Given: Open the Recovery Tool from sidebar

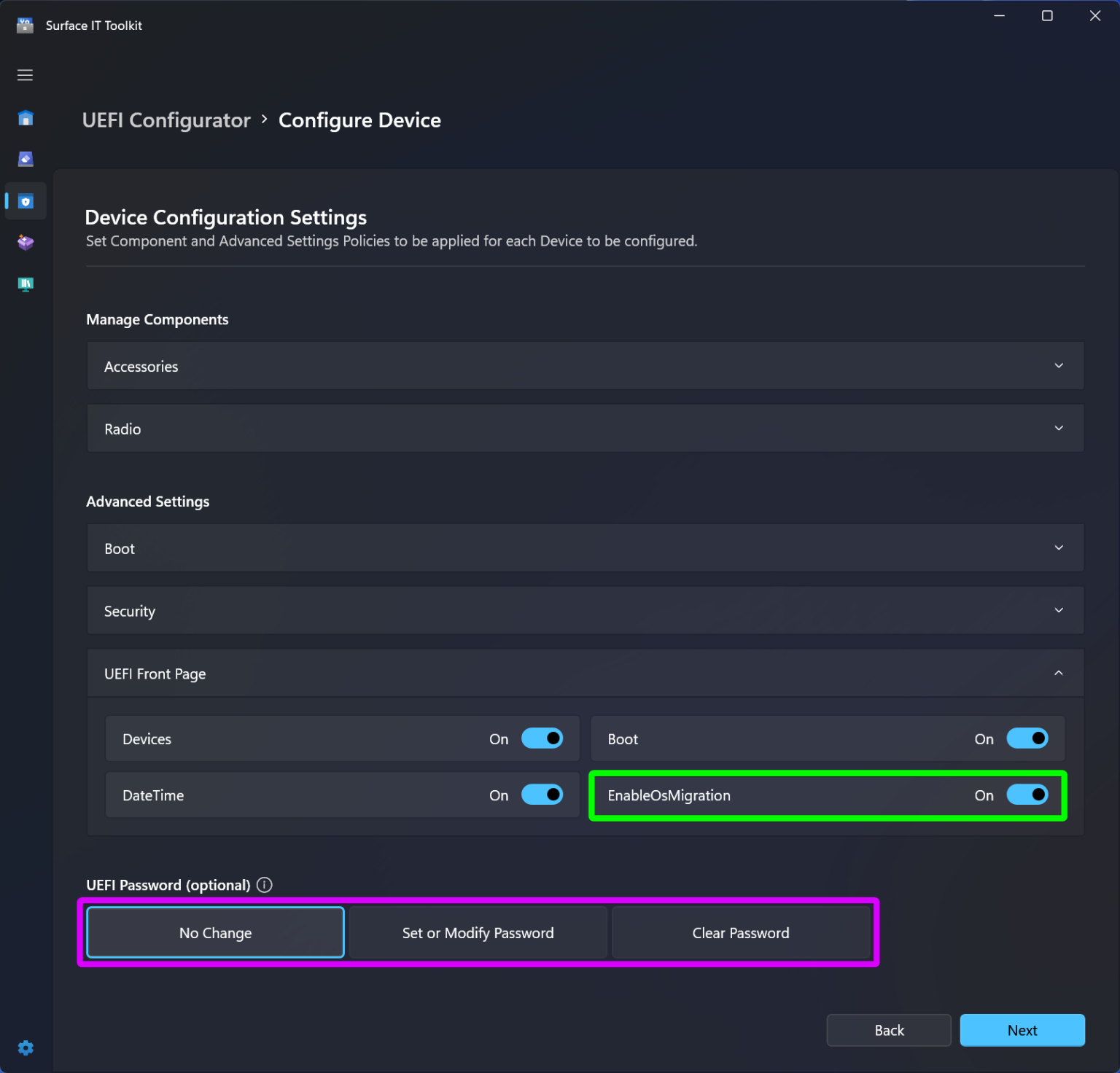Looking at the screenshot, I should pyautogui.click(x=25, y=242).
